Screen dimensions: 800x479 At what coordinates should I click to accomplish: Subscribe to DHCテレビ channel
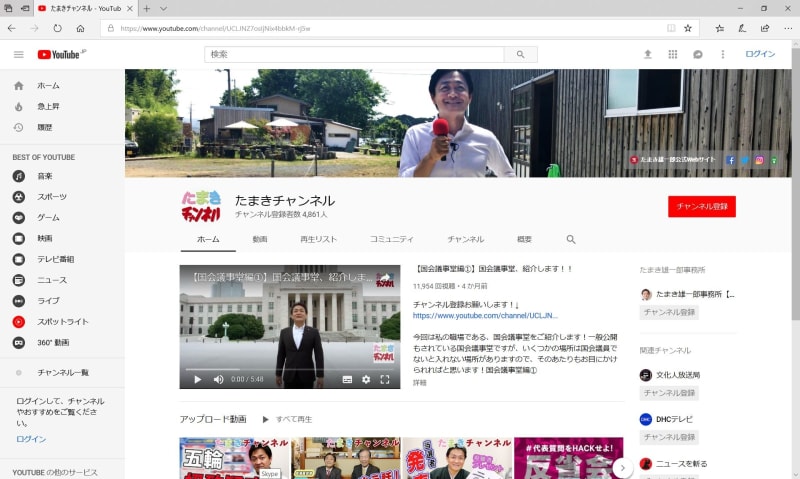pos(669,437)
